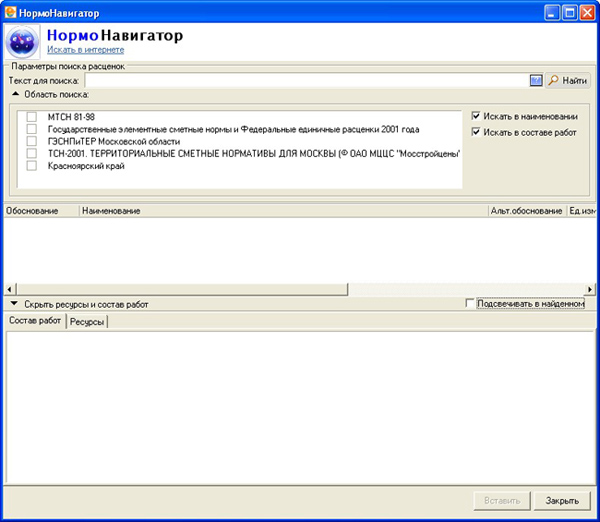This screenshot has height=522, width=600.
Task: Click the horizontal scrollbar thumb
Action: (x=182, y=289)
